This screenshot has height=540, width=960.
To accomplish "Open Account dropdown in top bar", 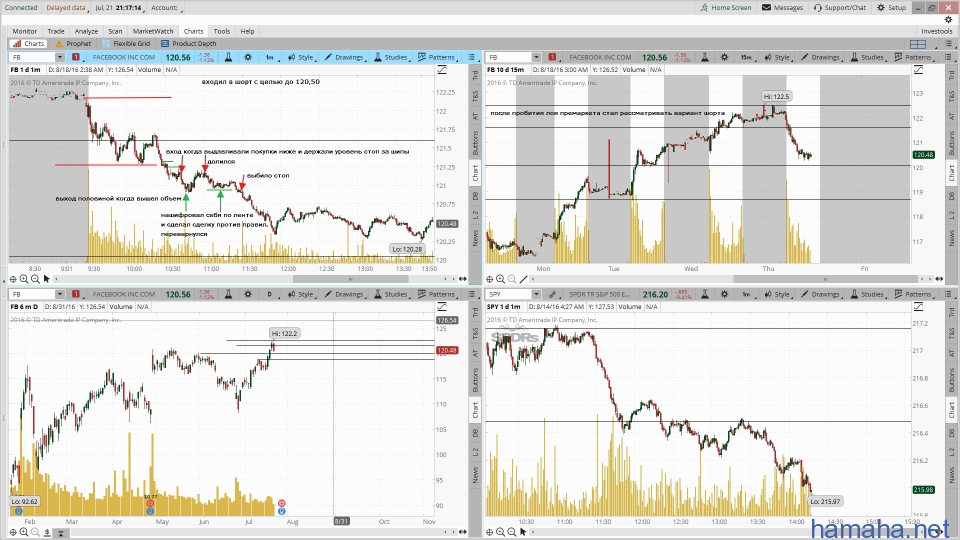I will coord(167,8).
